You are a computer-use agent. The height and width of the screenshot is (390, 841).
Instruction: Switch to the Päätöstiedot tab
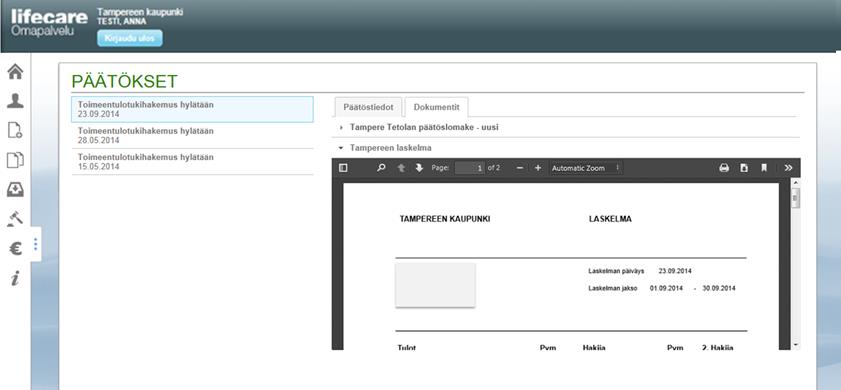[x=368, y=107]
